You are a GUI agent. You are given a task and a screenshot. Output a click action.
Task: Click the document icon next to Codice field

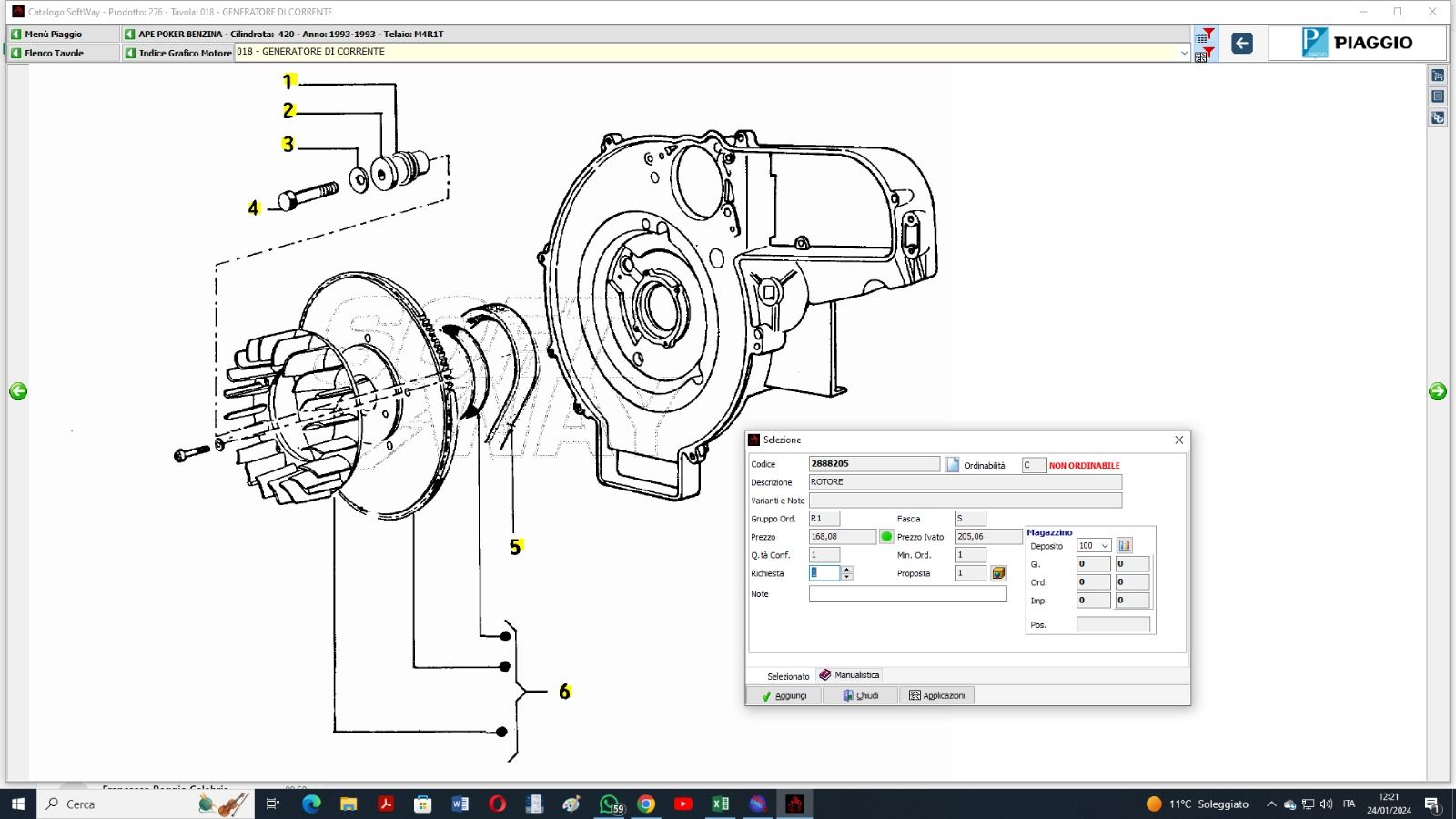[952, 465]
